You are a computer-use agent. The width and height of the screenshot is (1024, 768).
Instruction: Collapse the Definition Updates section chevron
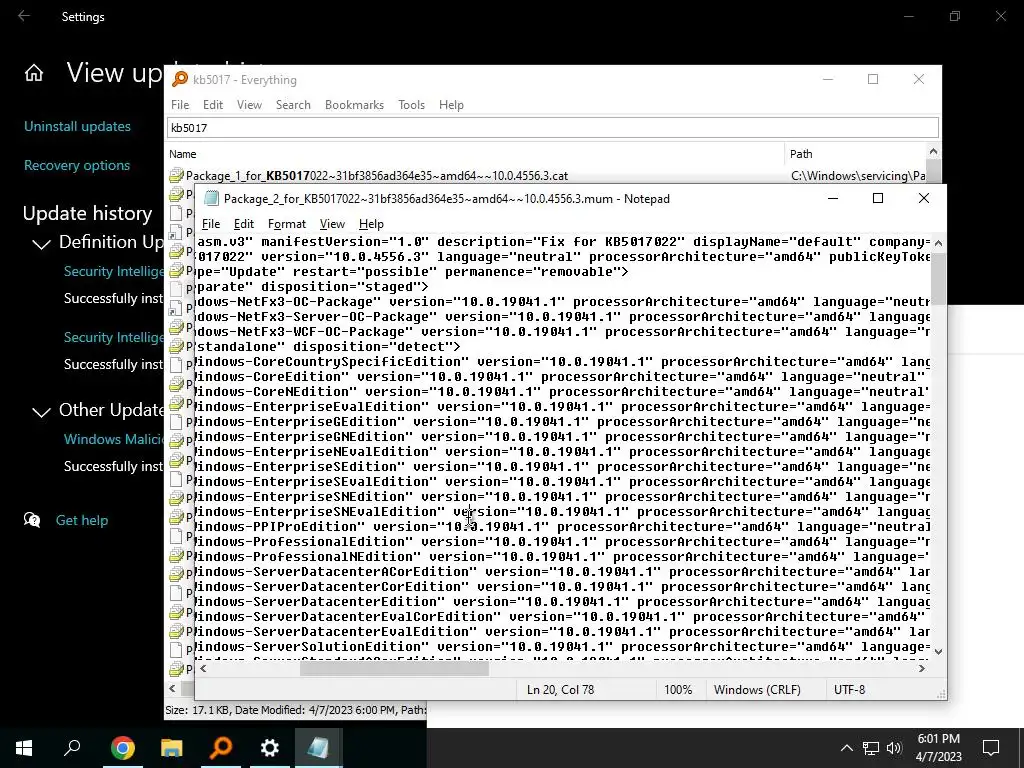tap(41, 244)
